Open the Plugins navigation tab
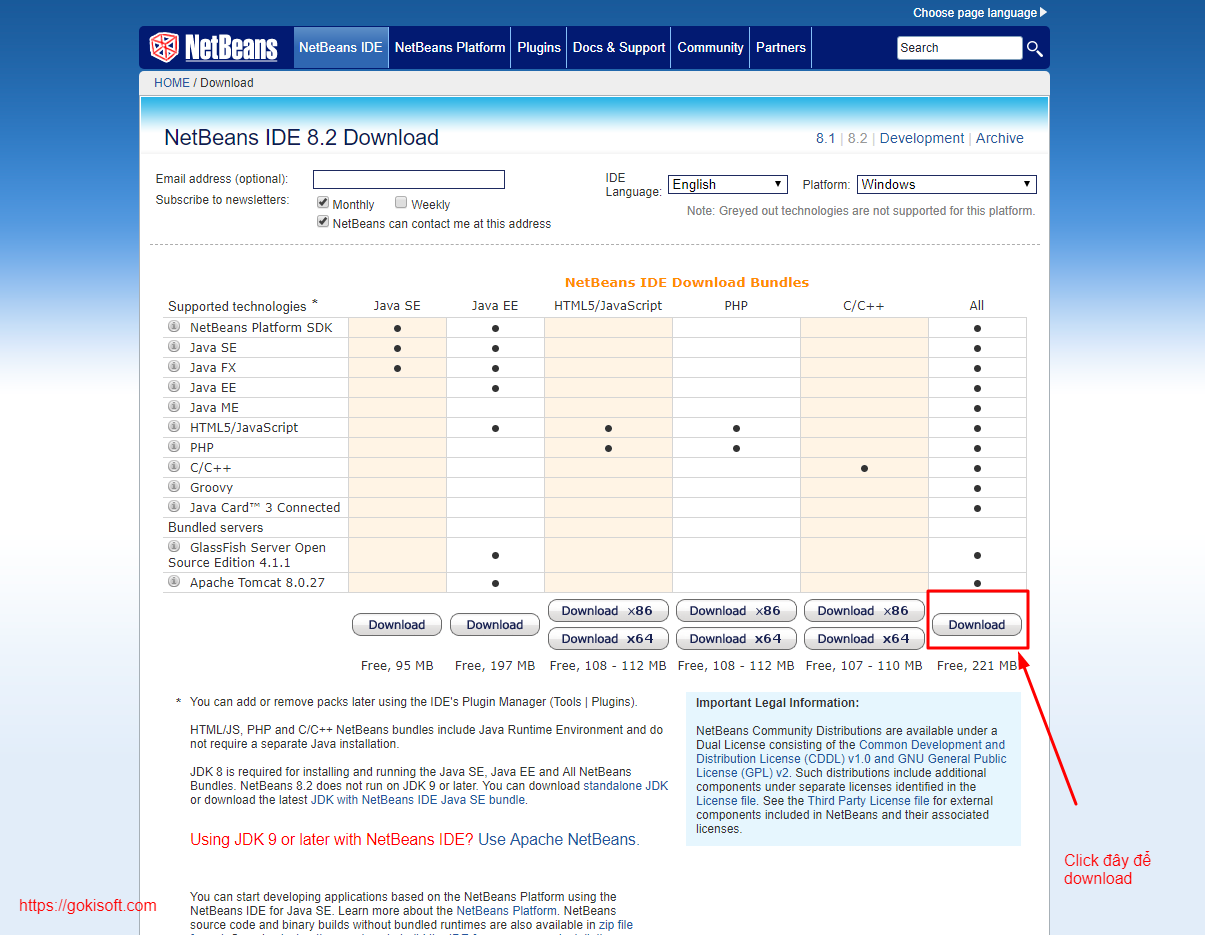The height and width of the screenshot is (935, 1205). pyautogui.click(x=539, y=47)
